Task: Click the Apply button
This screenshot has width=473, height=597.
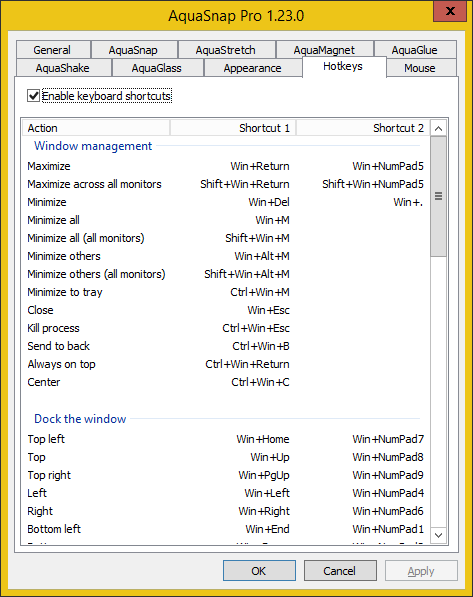Action: (x=421, y=570)
